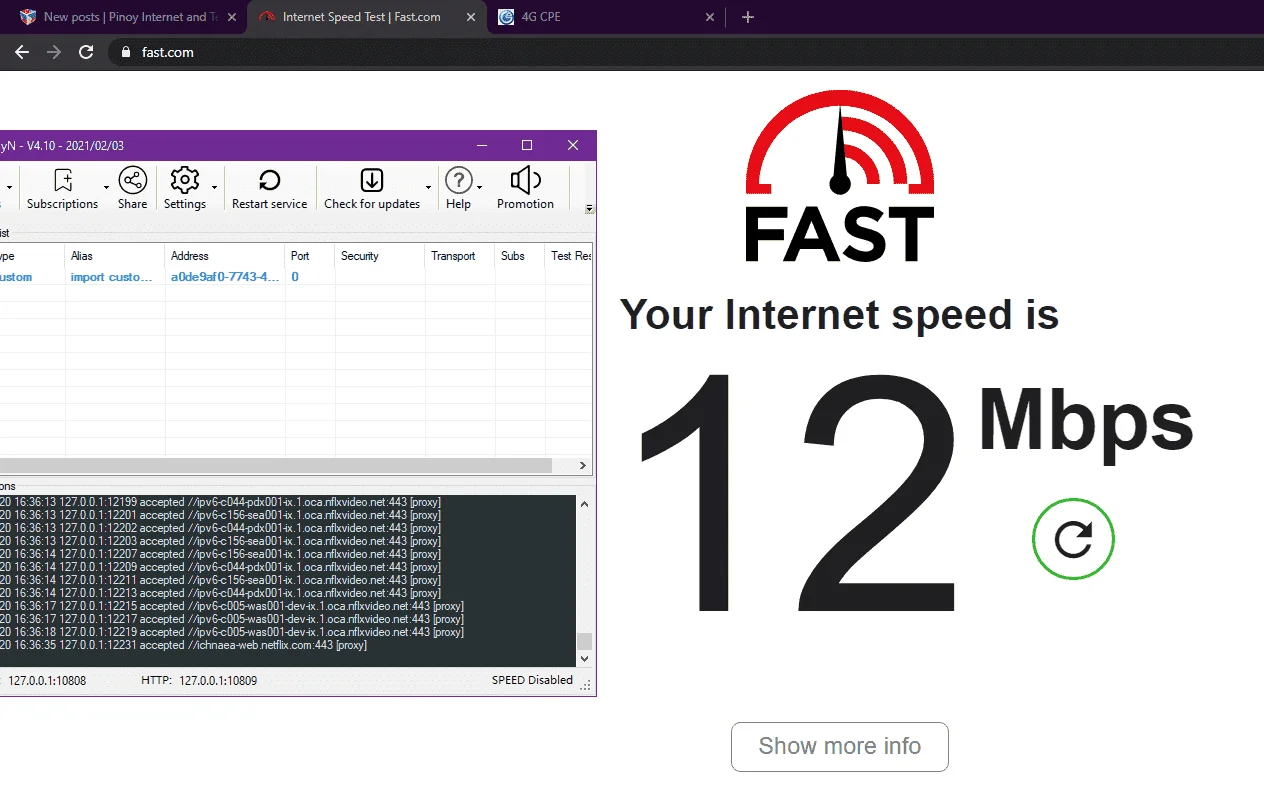
Task: Sort the server list by Address column
Action: tap(225, 256)
